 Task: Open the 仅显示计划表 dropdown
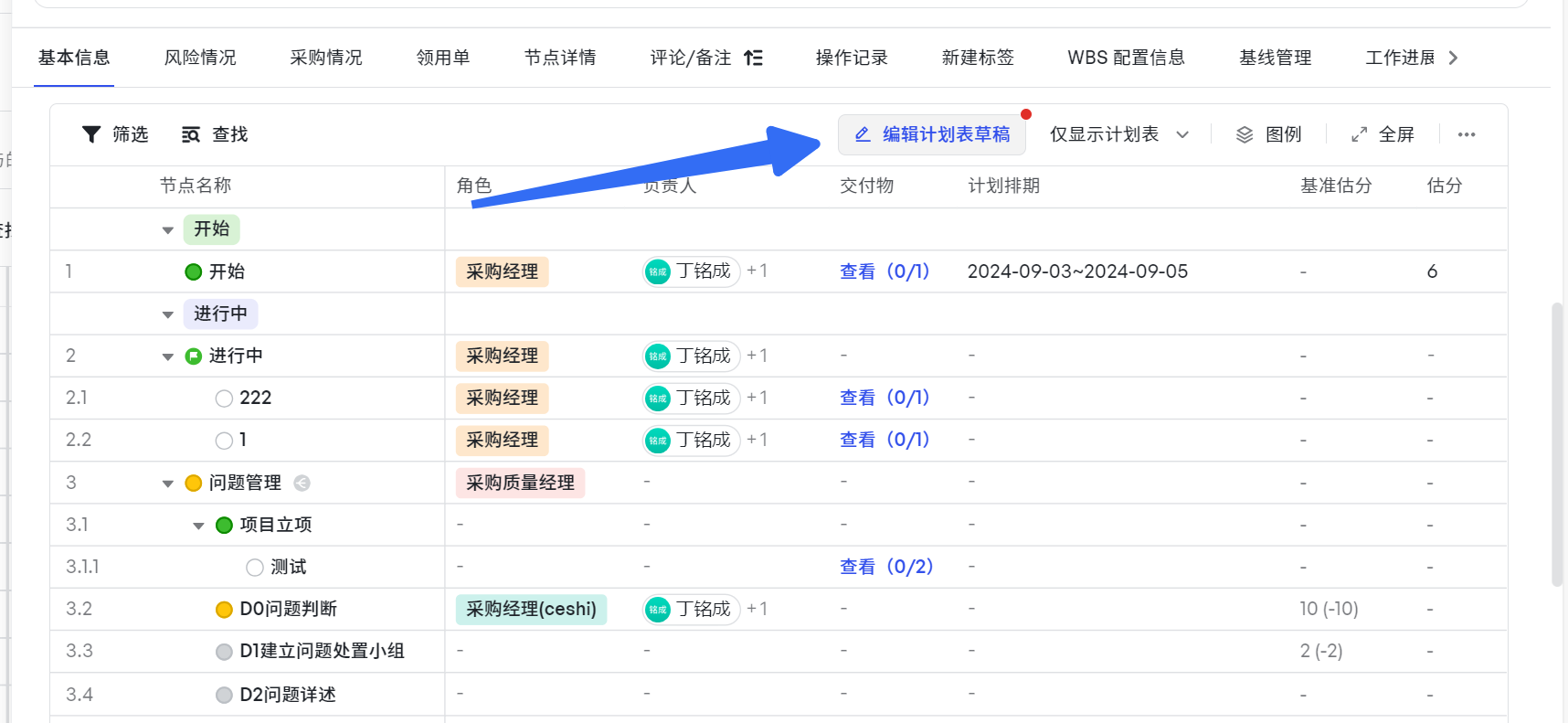pos(1119,134)
